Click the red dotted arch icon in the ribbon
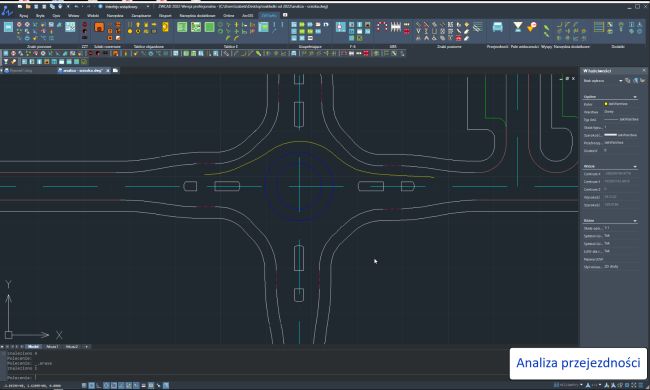The width and height of the screenshot is (650, 390). pyautogui.click(x=382, y=27)
